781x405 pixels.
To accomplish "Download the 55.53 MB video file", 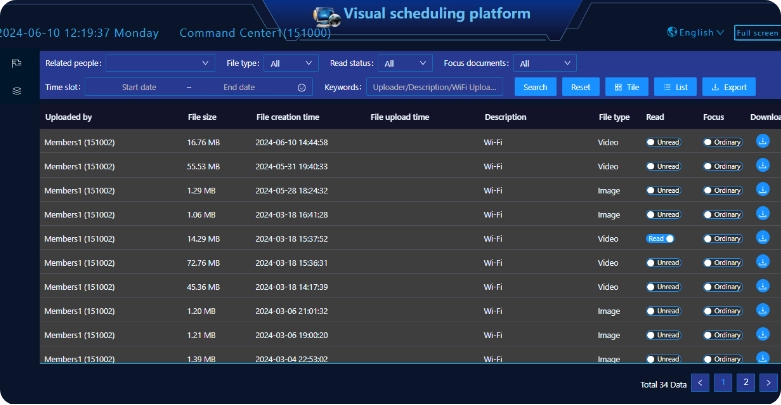I will click(762, 166).
